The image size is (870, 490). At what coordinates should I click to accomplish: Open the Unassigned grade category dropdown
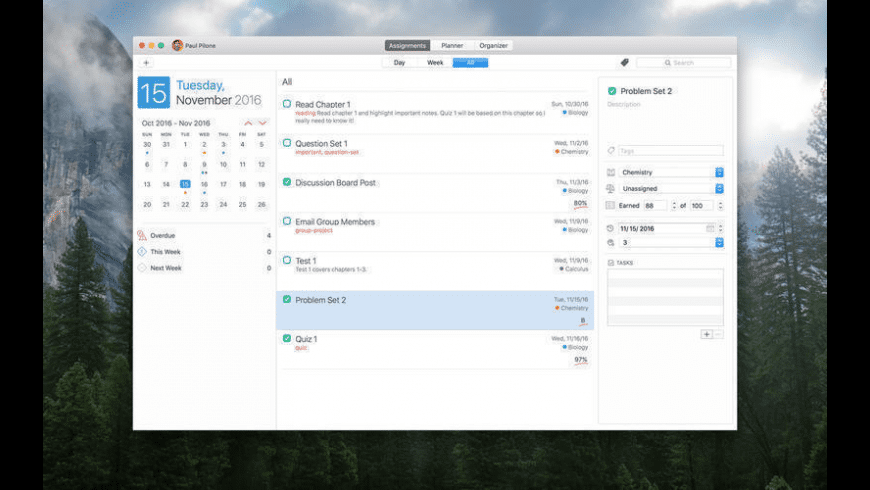pos(671,189)
